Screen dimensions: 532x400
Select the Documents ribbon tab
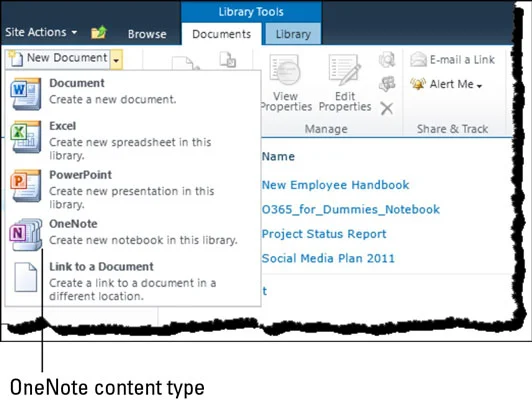coord(222,34)
